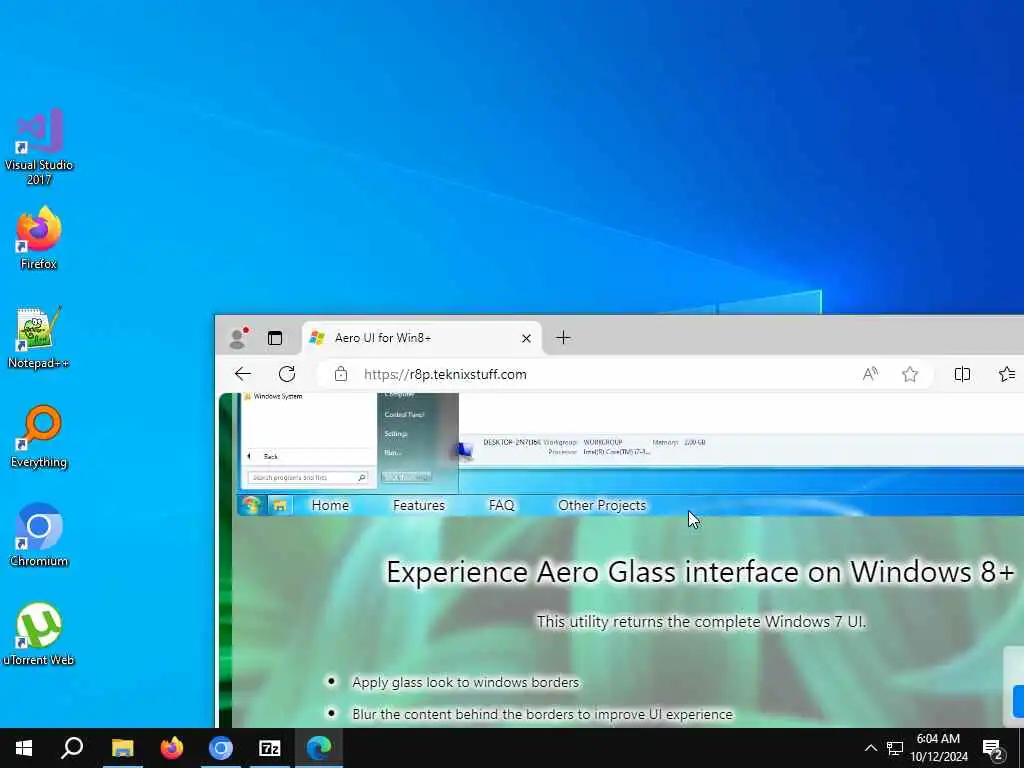This screenshot has height=768, width=1024.
Task: Close the Aero UI for Win8+ tab
Action: (526, 338)
